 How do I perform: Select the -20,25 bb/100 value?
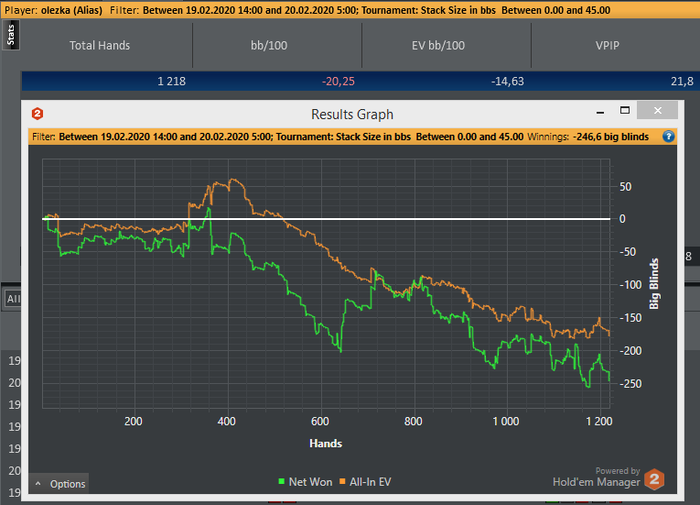point(338,81)
